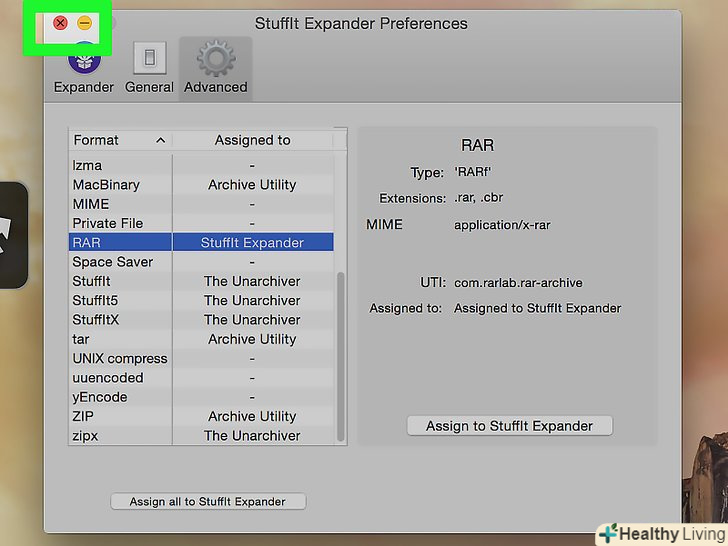728x546 pixels.
Task: Click Assign all to StuffIt Expander button
Action: pyautogui.click(x=208, y=501)
